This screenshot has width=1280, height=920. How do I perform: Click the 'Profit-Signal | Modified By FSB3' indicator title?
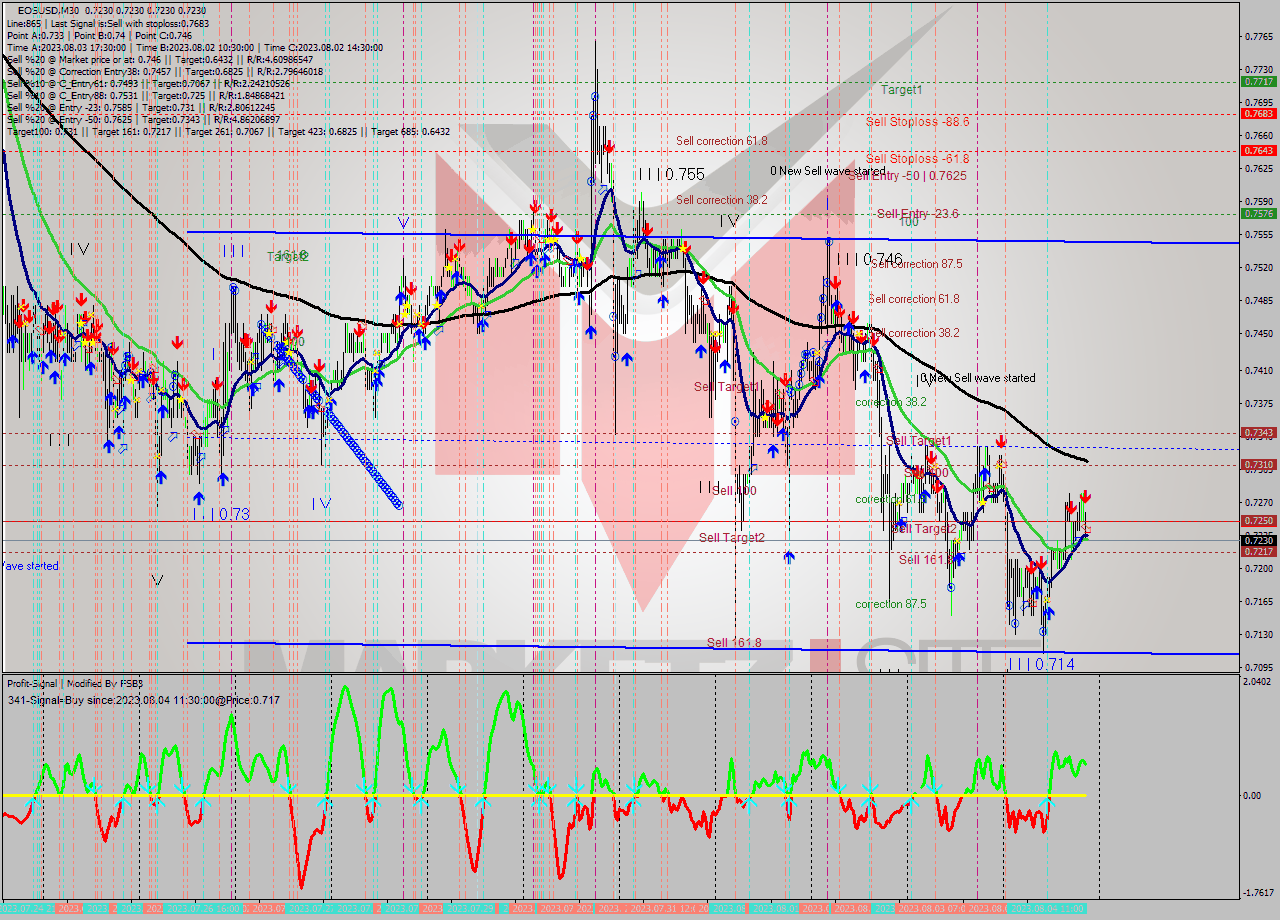click(x=75, y=683)
